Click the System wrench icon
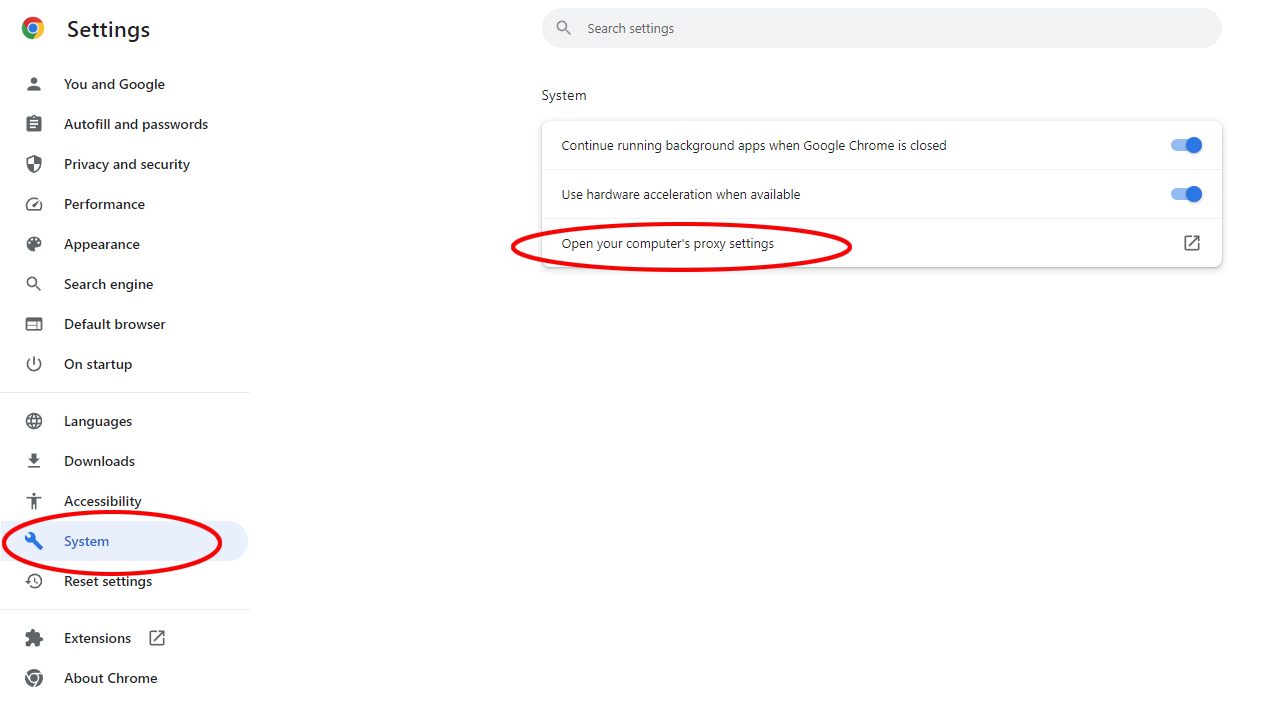The image size is (1287, 705). coord(33,541)
